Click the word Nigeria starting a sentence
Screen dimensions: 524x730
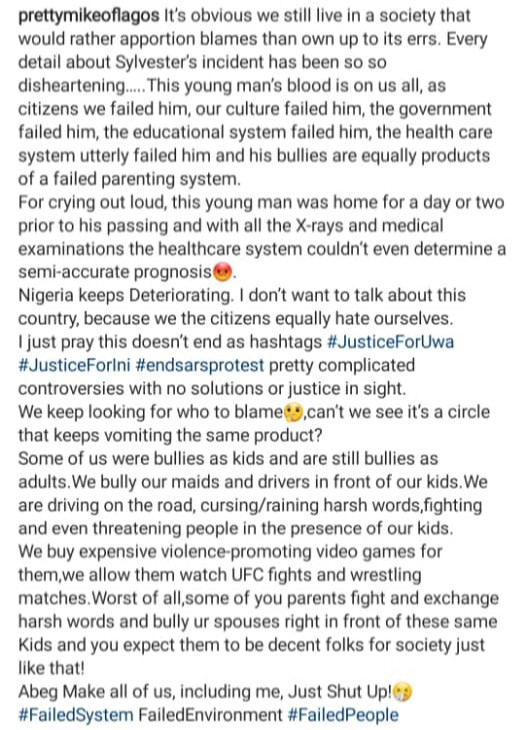pos(46,296)
